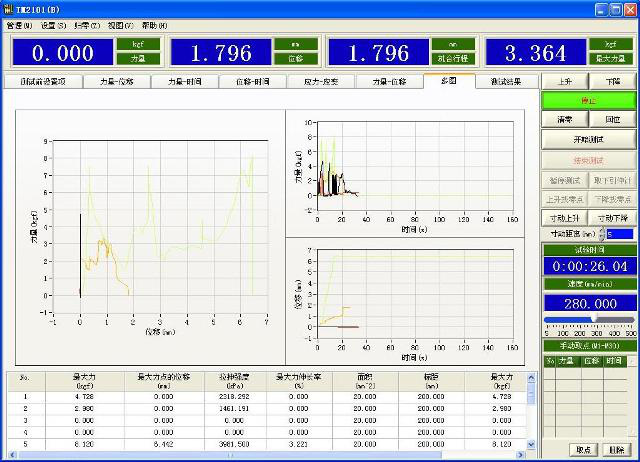Click the 寸动下降 jog-down button
The image size is (640, 462).
pos(613,217)
